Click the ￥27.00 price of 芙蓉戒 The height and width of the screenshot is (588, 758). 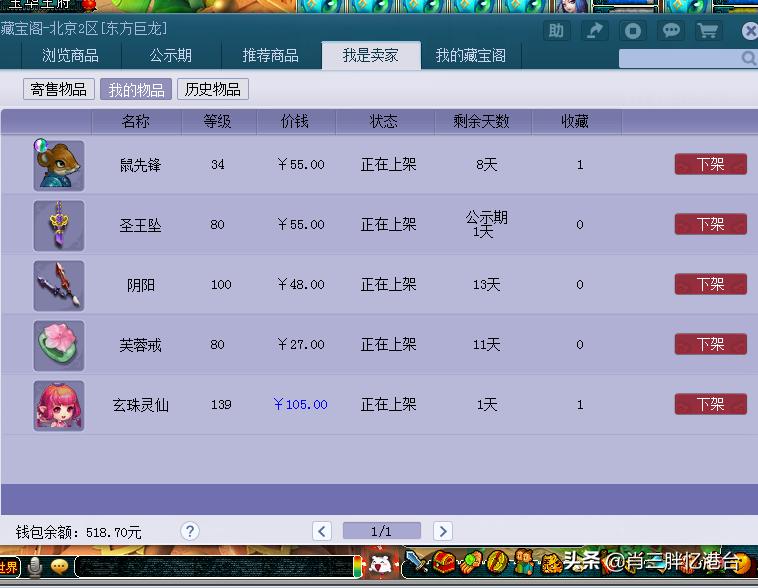(x=301, y=344)
